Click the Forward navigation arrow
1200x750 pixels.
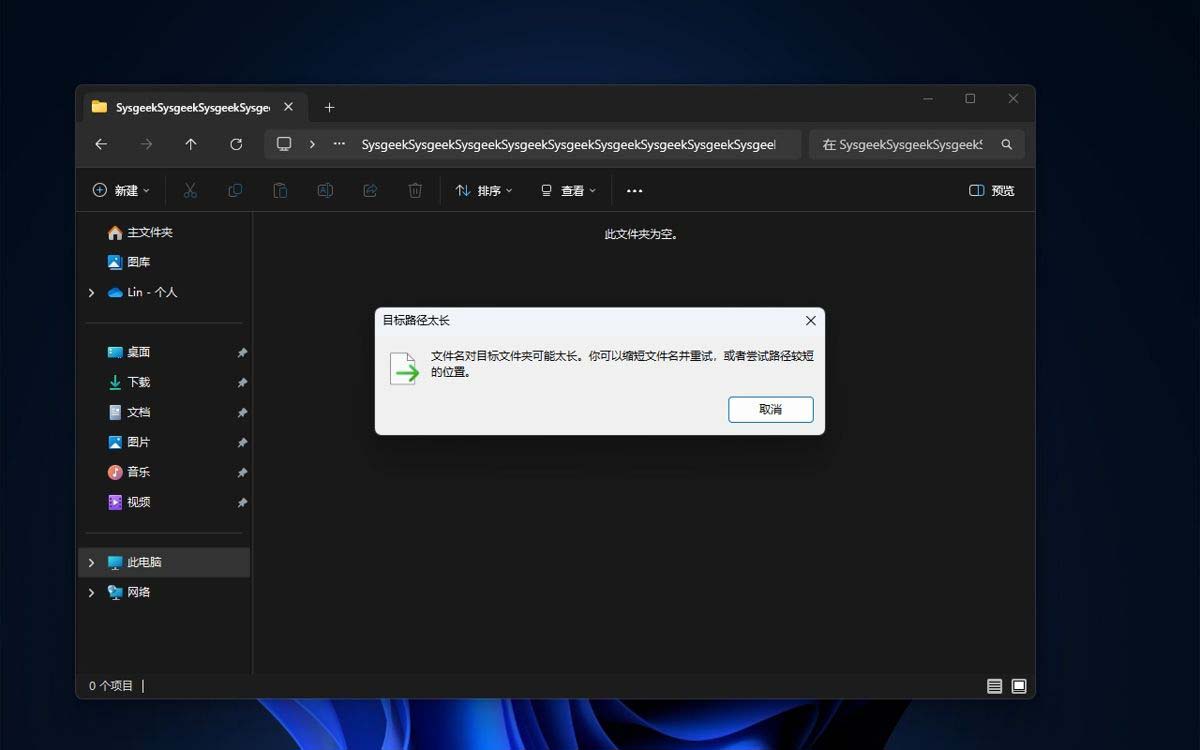click(x=146, y=144)
